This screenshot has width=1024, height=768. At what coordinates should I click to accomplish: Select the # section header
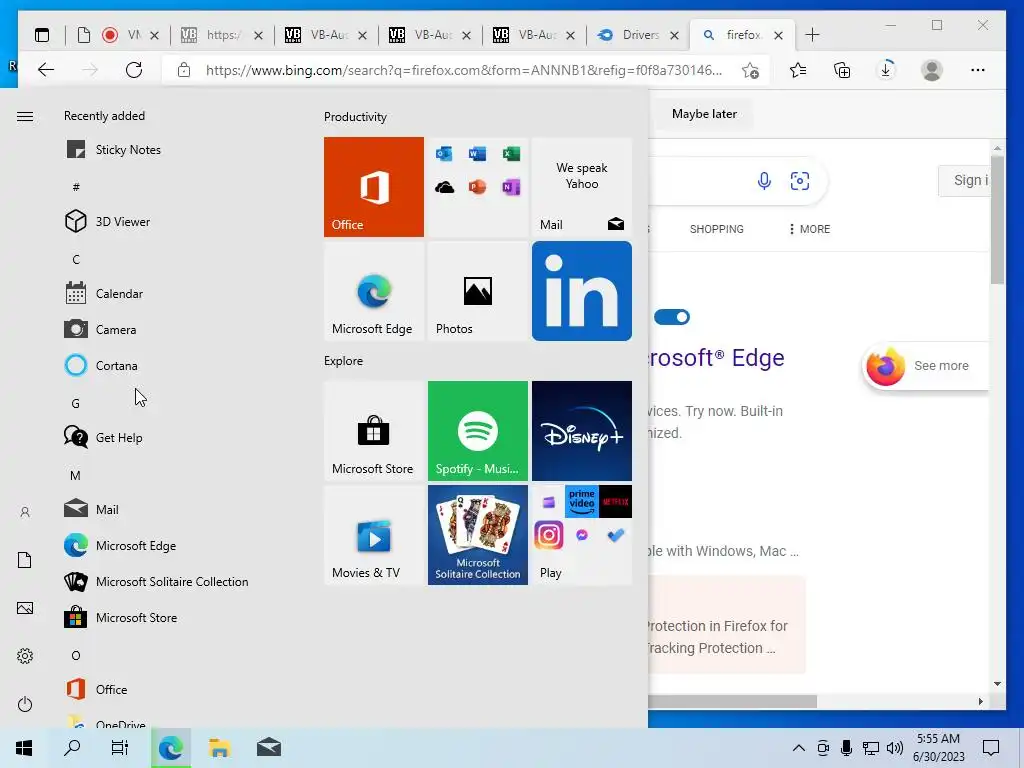pyautogui.click(x=76, y=187)
